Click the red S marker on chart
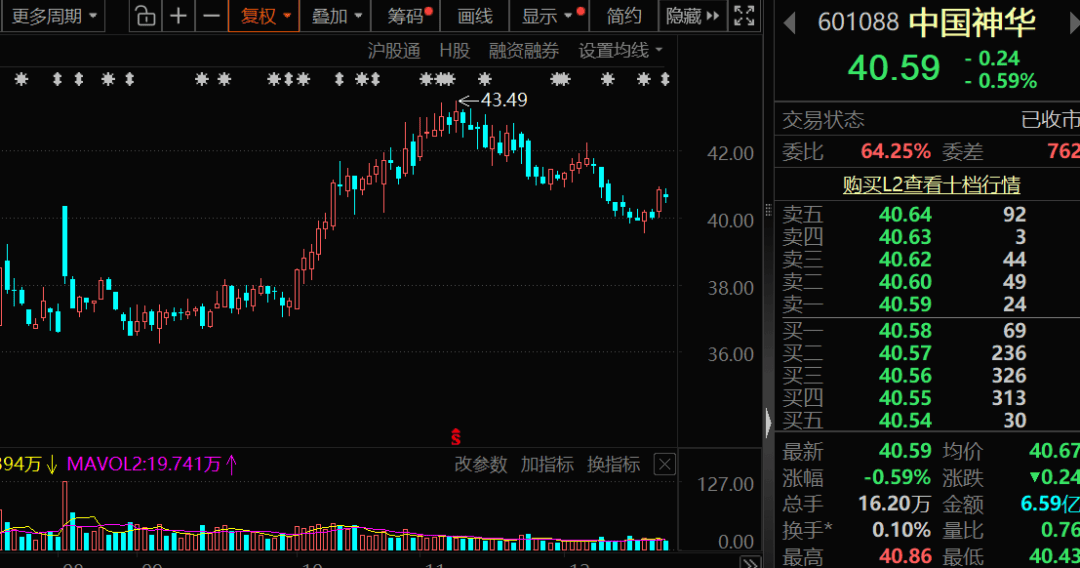This screenshot has height=568, width=1080. point(456,436)
